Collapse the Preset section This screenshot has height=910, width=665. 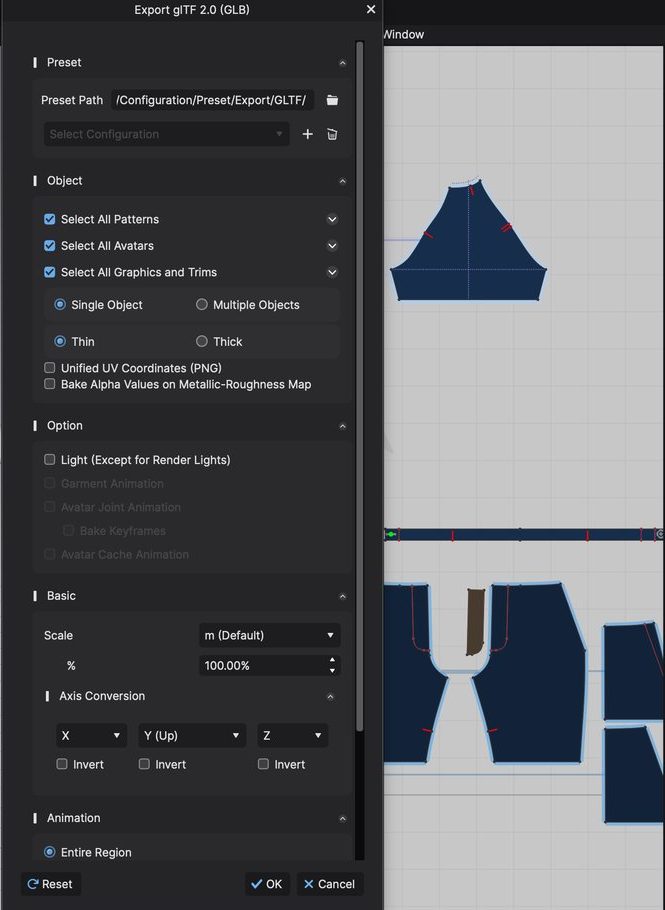pos(342,63)
